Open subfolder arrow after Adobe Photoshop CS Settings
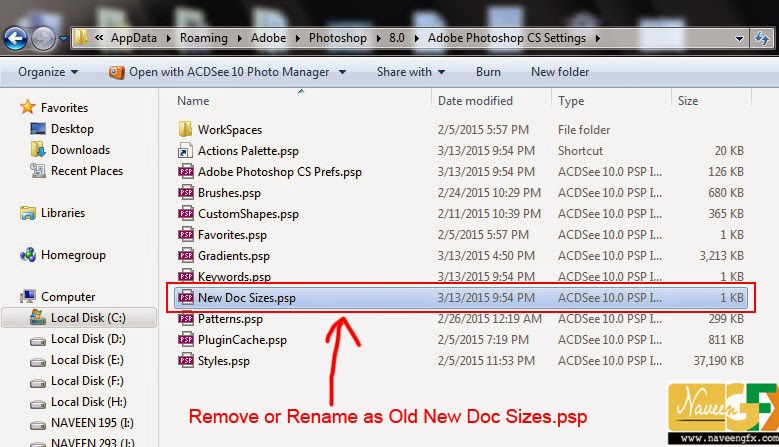779x447 pixels. [x=597, y=38]
